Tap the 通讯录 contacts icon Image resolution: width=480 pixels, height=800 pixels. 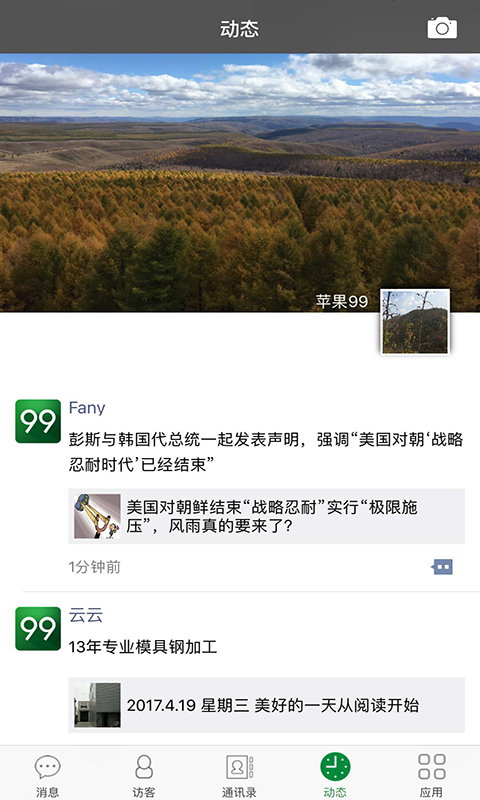[239, 766]
